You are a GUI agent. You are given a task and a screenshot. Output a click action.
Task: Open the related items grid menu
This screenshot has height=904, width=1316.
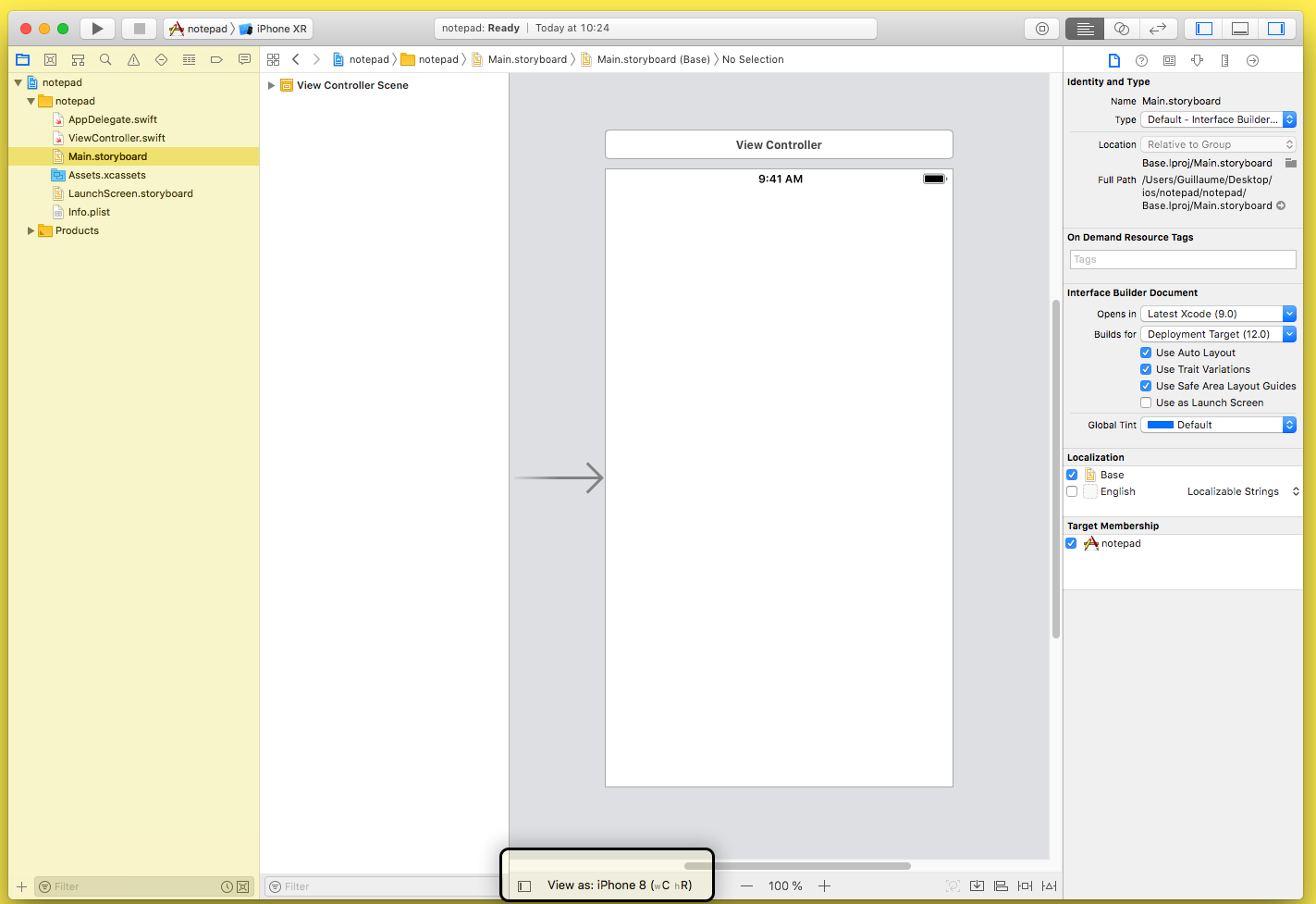(273, 59)
